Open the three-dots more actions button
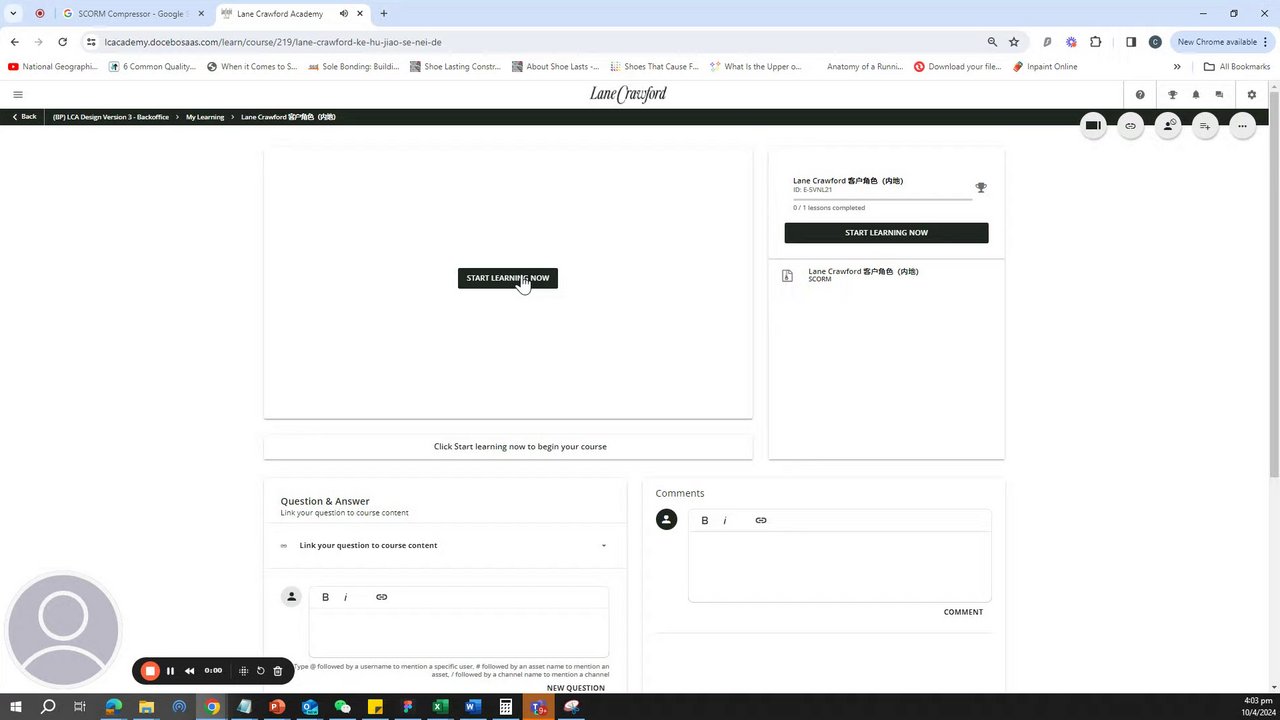The width and height of the screenshot is (1280, 720). click(1242, 126)
